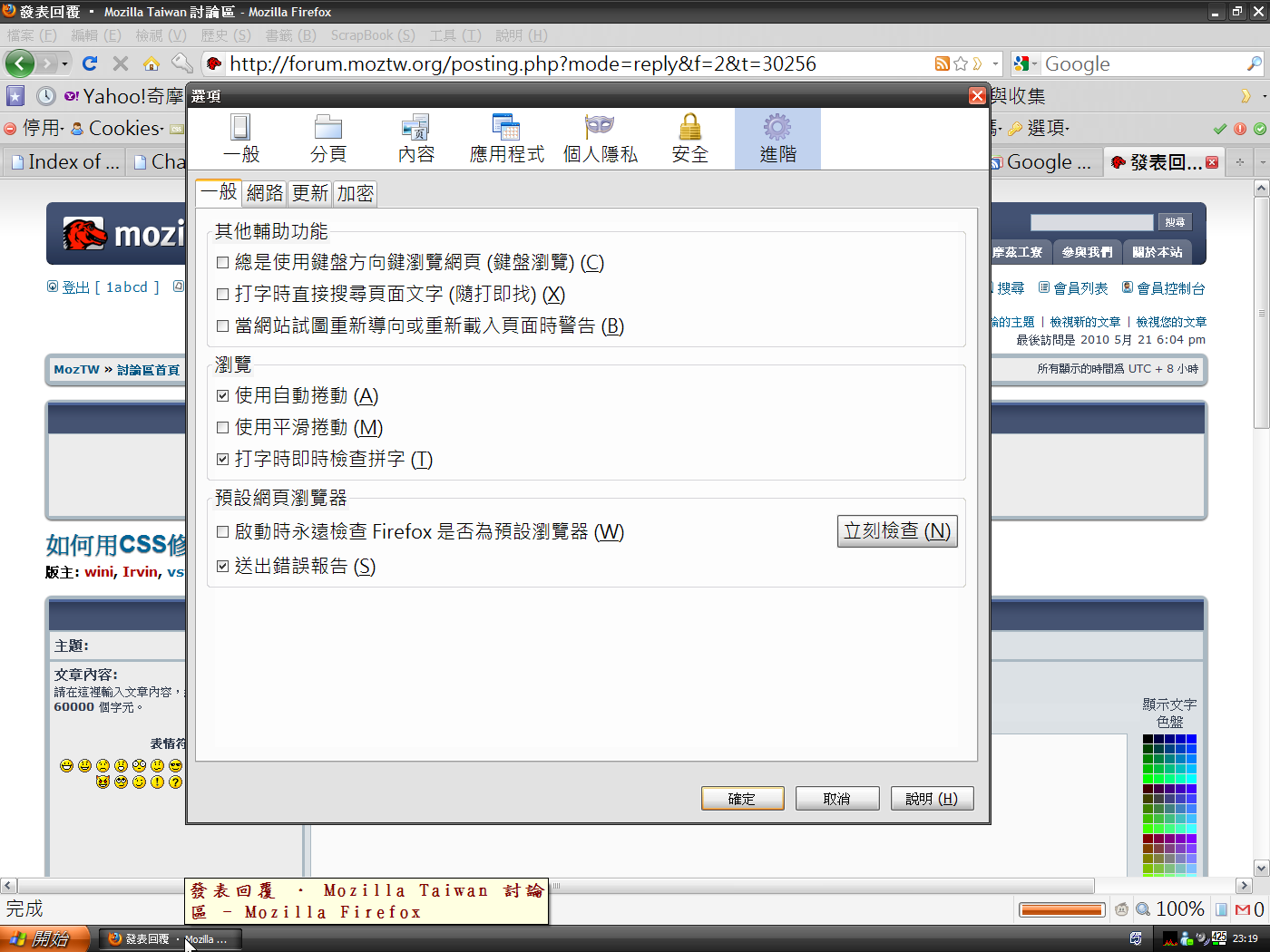Click the green checkmark icon in web toolbar

point(1220,129)
